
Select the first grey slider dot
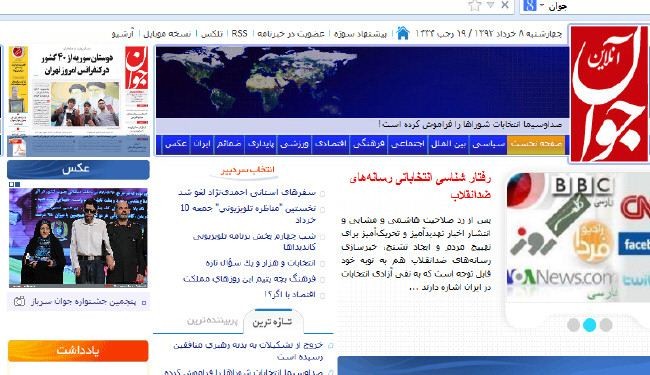573,324
